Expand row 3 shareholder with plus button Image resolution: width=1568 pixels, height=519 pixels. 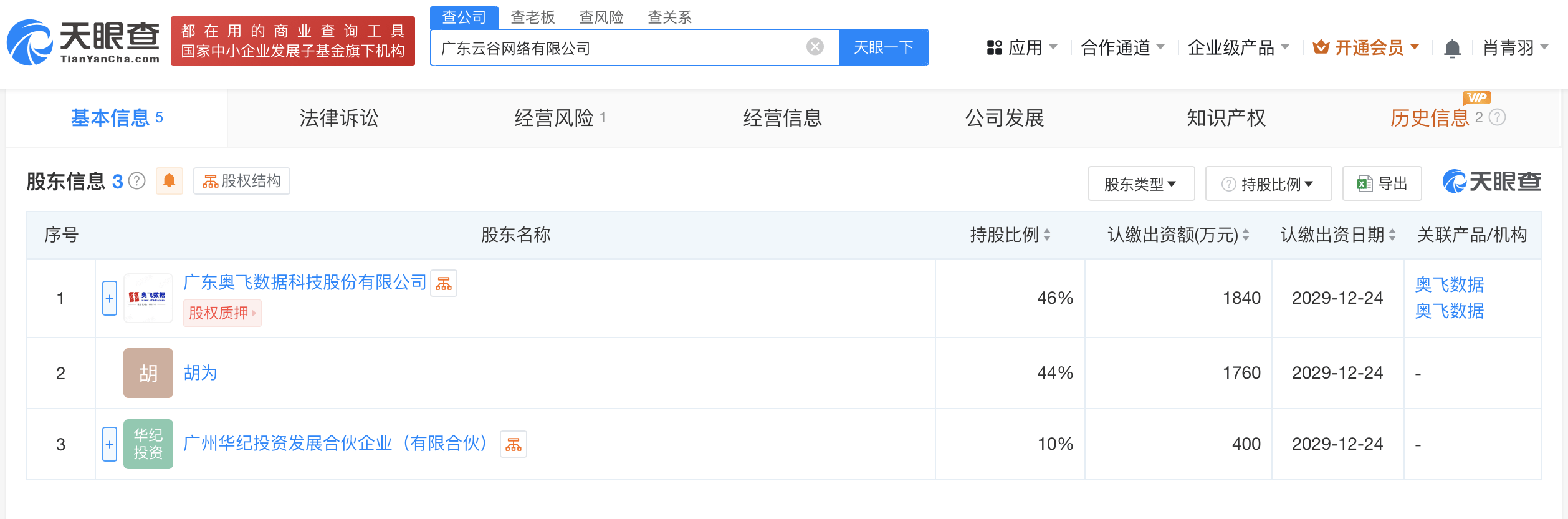coord(110,444)
